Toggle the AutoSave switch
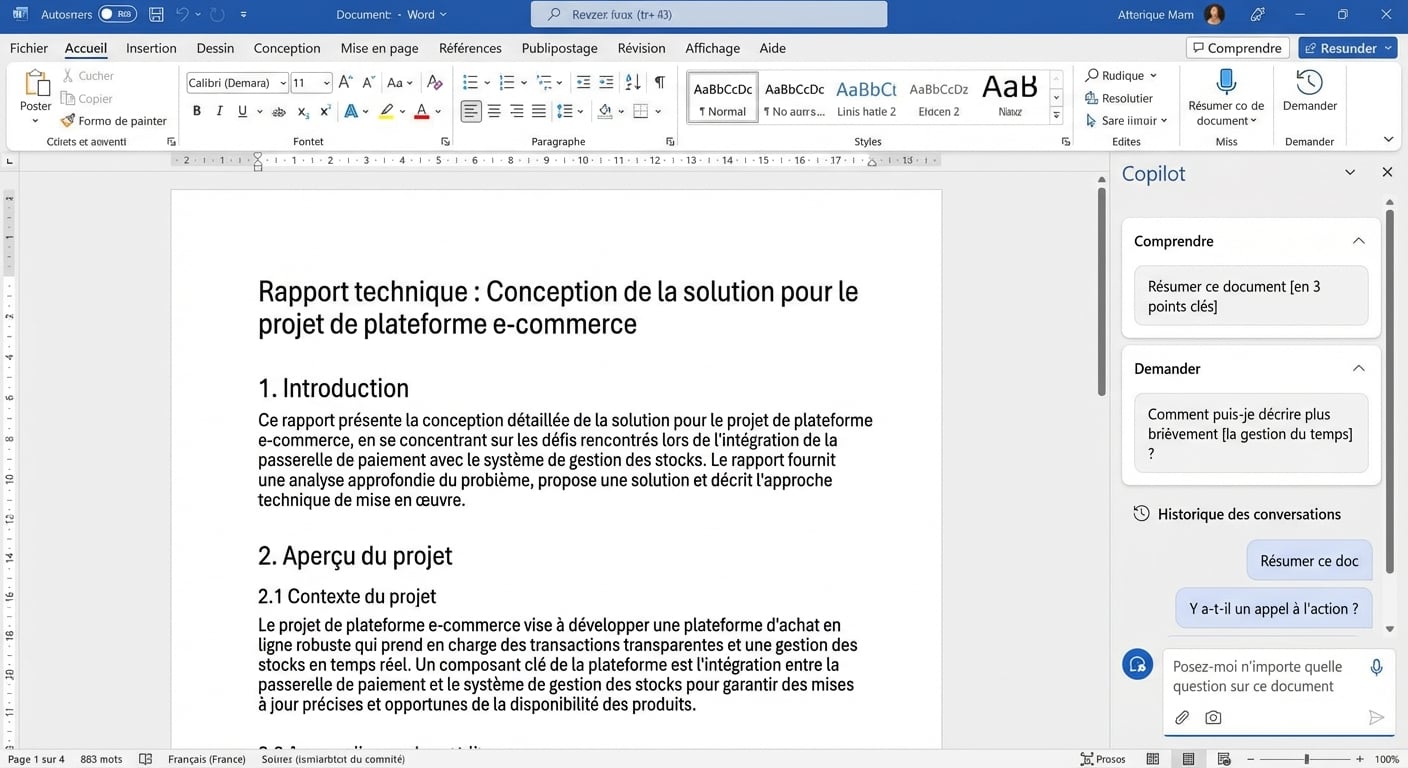Image resolution: width=1408 pixels, height=768 pixels. tap(118, 14)
